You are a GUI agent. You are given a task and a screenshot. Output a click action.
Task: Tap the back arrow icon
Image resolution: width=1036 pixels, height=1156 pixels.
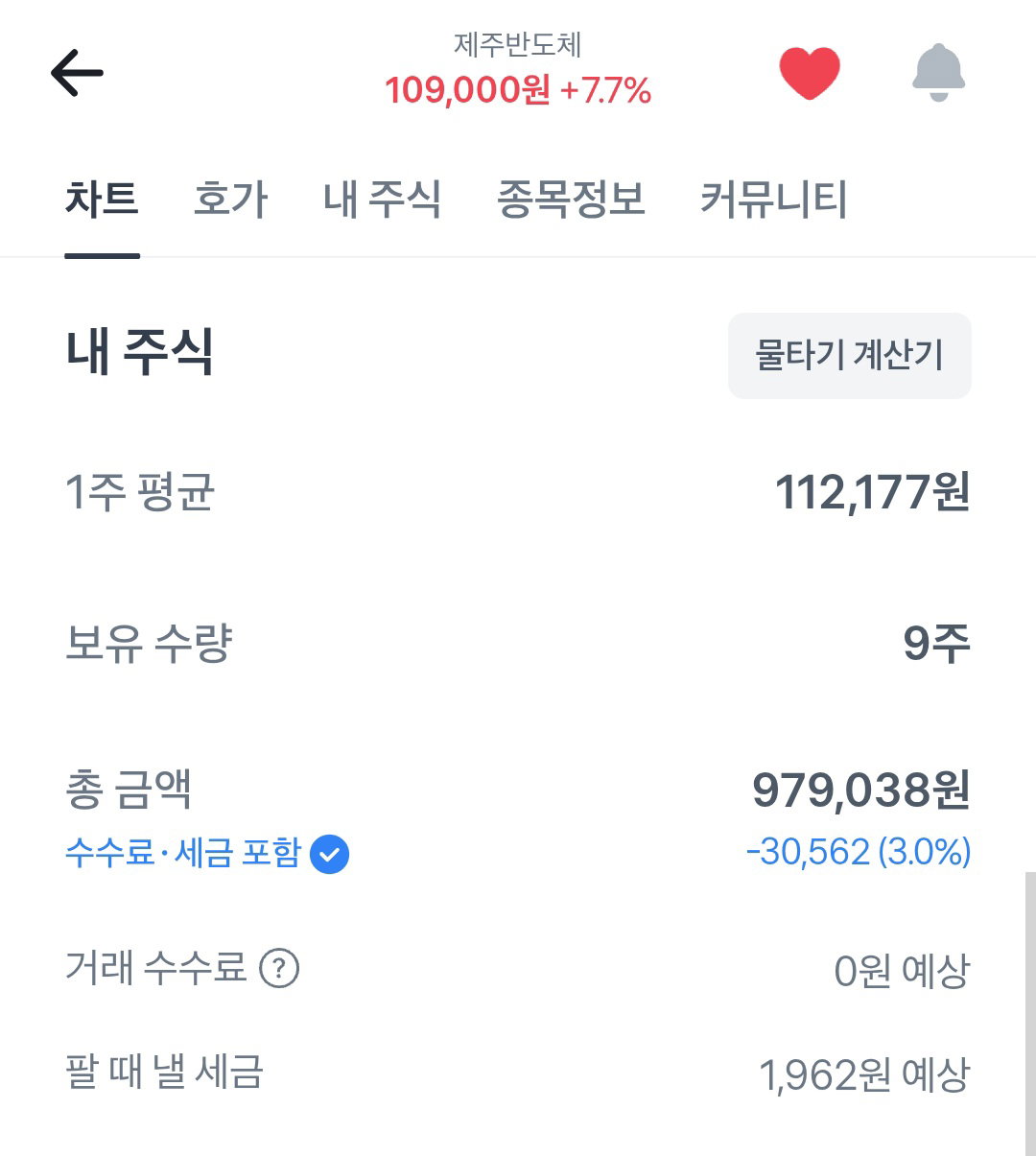(x=77, y=73)
